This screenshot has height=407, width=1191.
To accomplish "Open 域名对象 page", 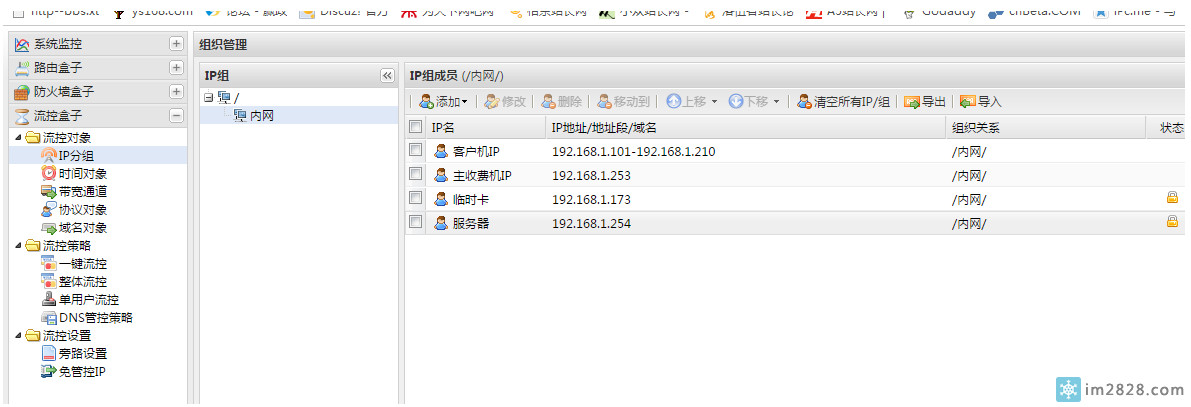I will (x=81, y=228).
